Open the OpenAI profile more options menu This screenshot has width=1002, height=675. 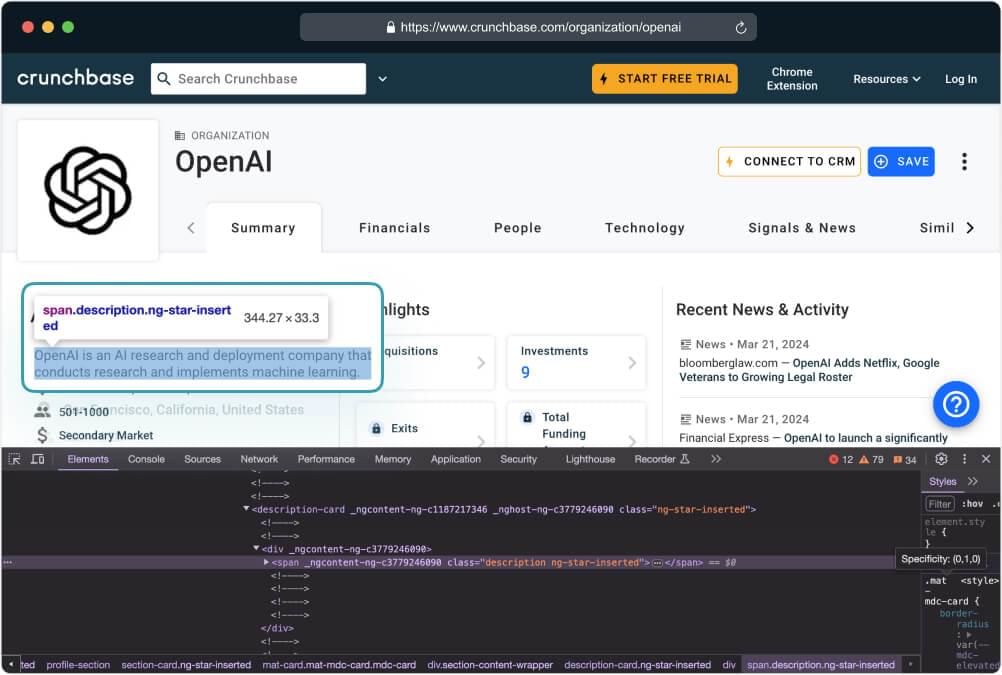[964, 162]
